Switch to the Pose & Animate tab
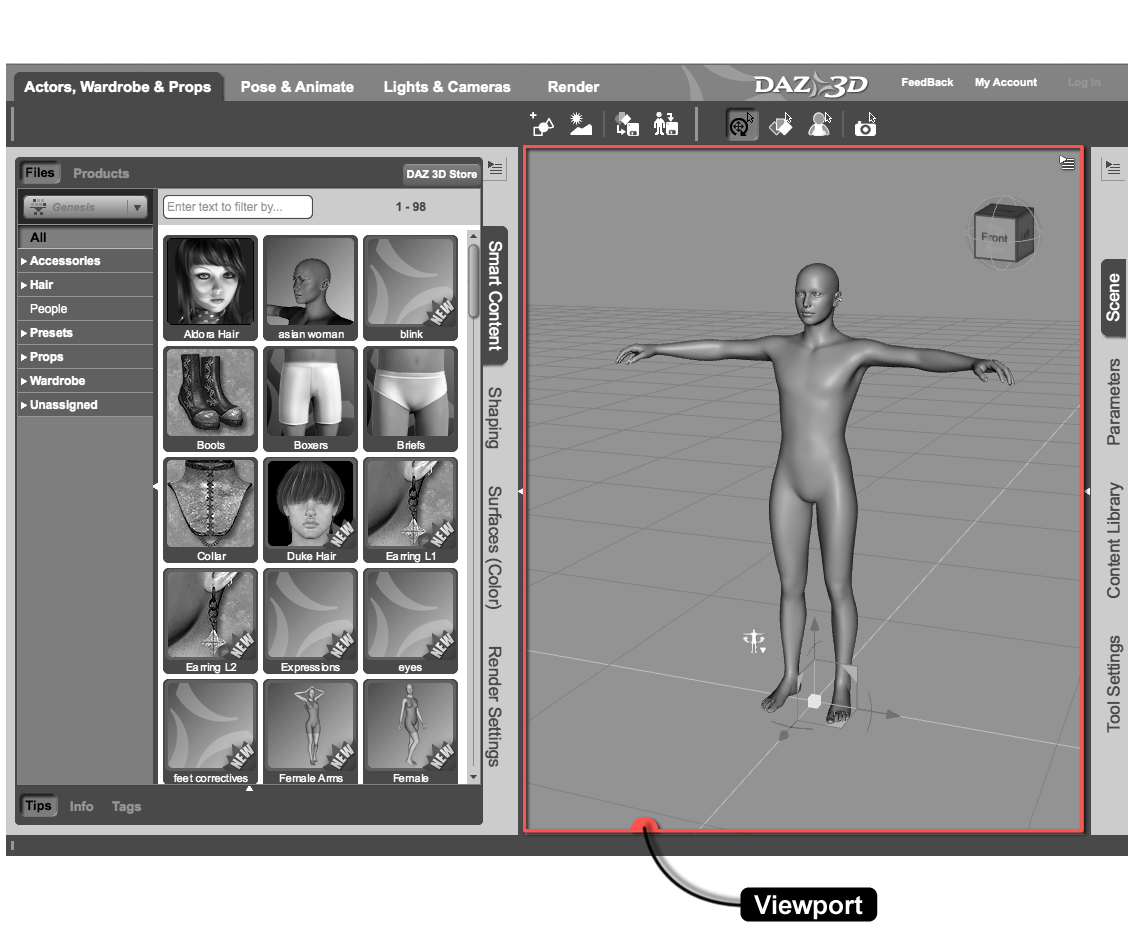The width and height of the screenshot is (1137, 940). pos(297,87)
